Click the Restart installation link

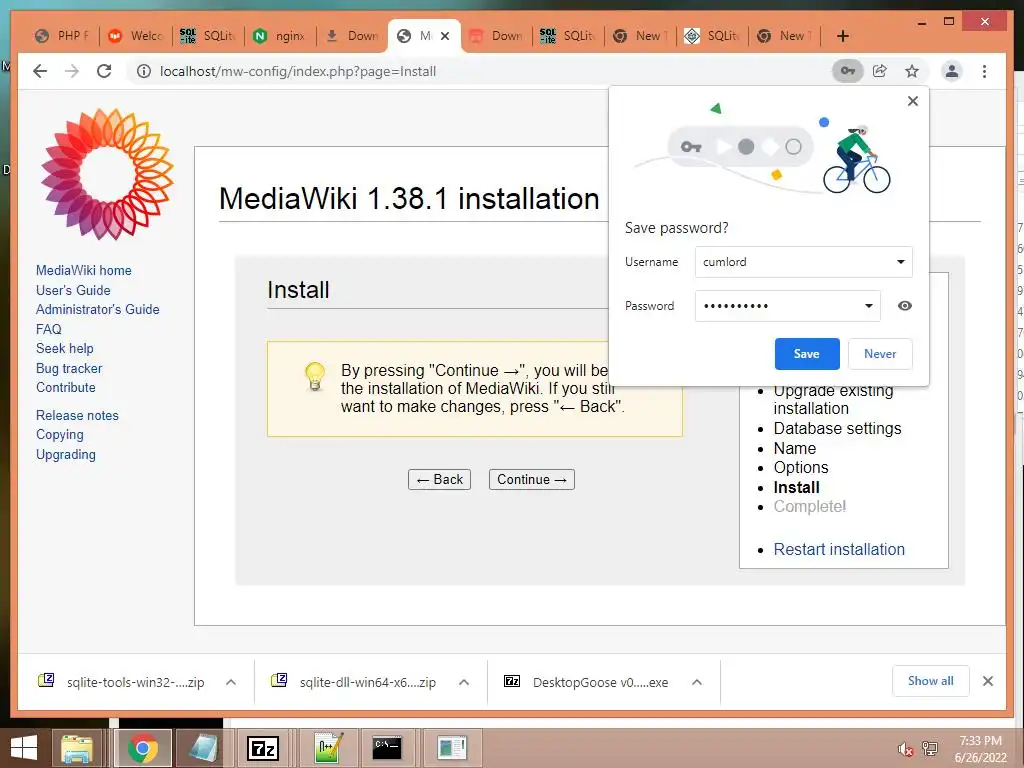(x=839, y=549)
